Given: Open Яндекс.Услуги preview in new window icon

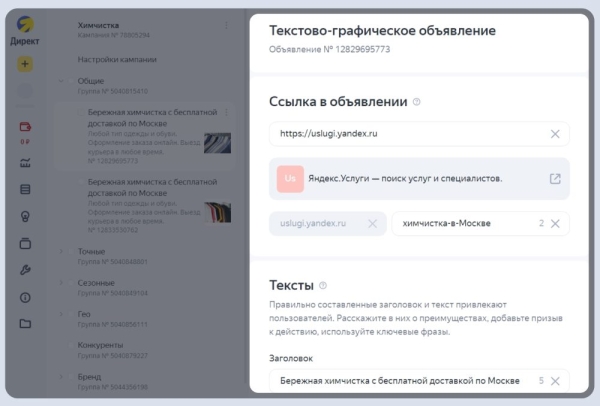Looking at the screenshot, I should point(555,179).
